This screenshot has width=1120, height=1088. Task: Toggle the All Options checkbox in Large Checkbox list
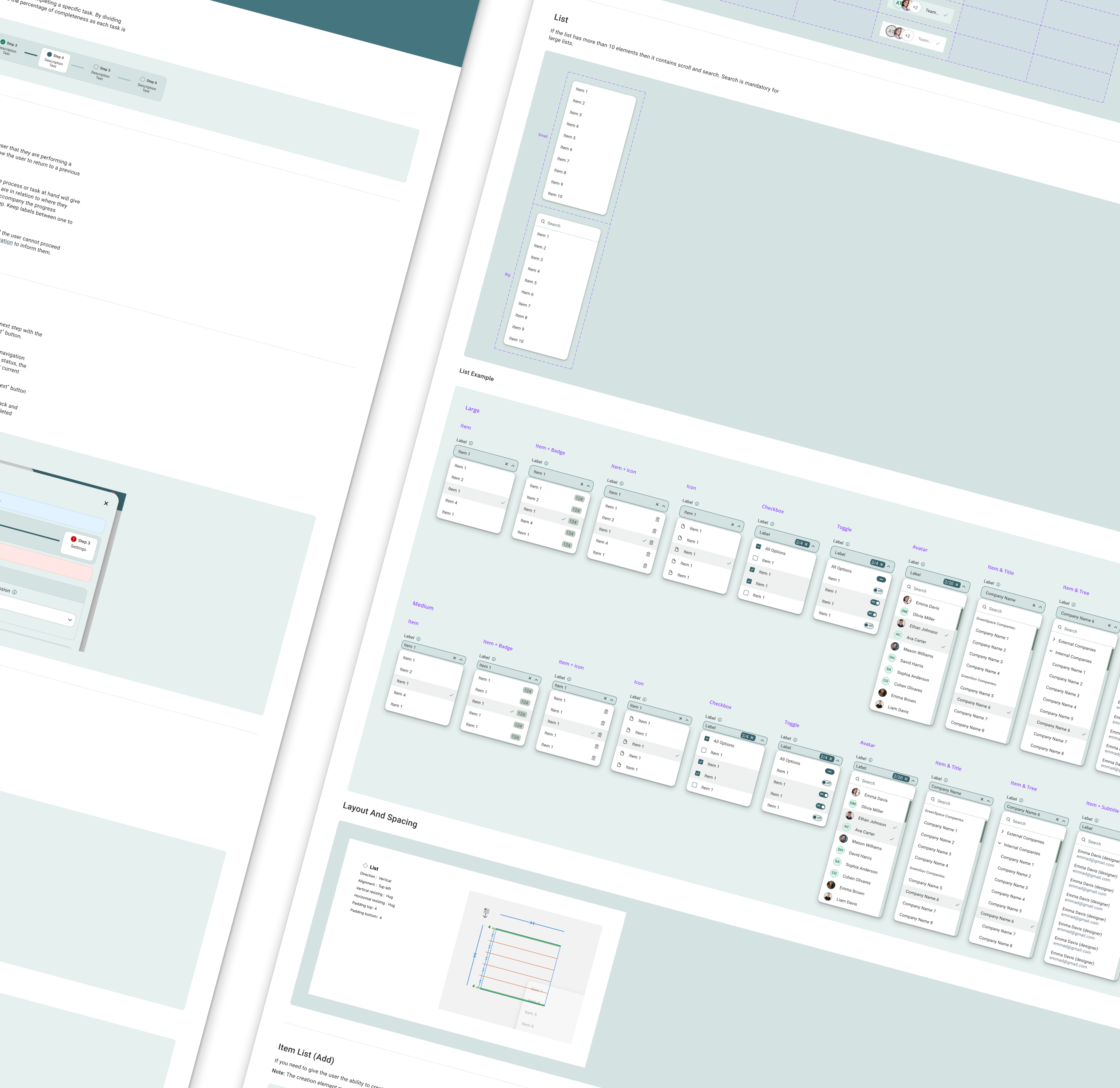[x=758, y=547]
